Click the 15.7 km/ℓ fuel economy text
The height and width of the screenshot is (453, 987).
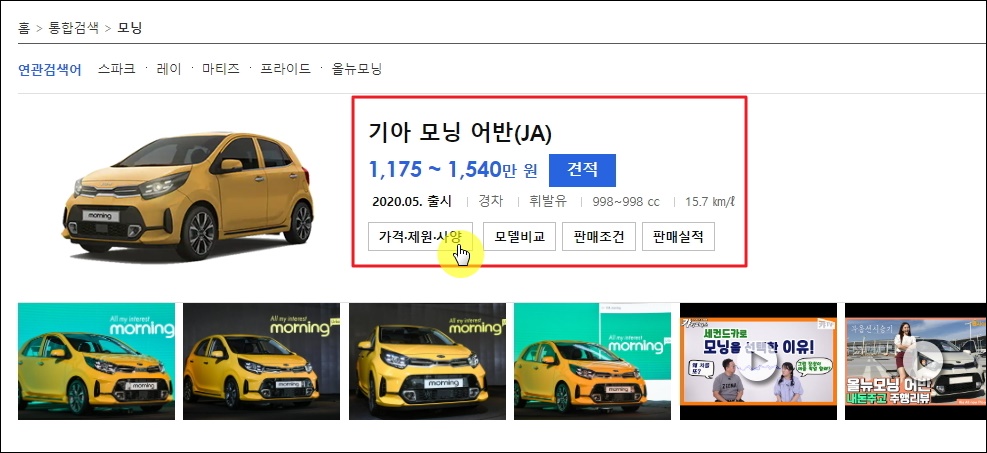(x=710, y=202)
